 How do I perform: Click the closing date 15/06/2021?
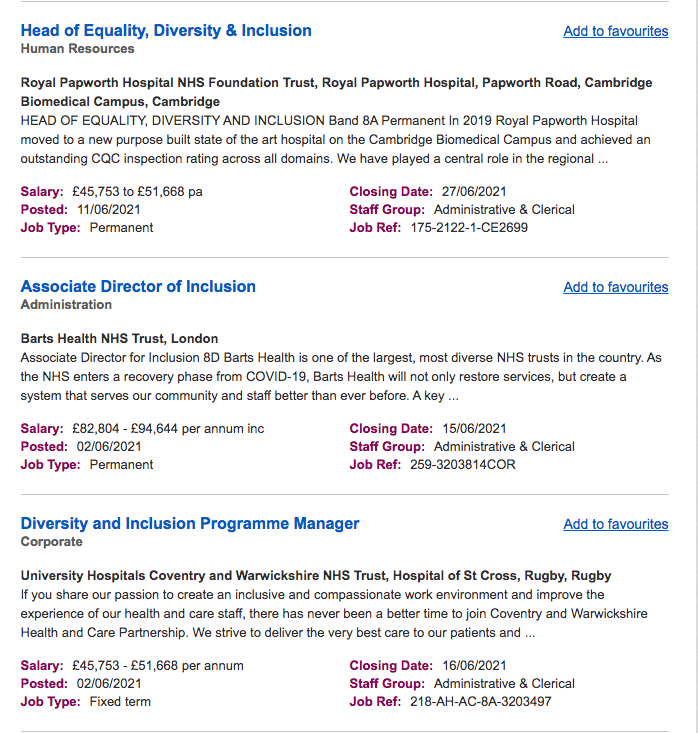click(473, 428)
